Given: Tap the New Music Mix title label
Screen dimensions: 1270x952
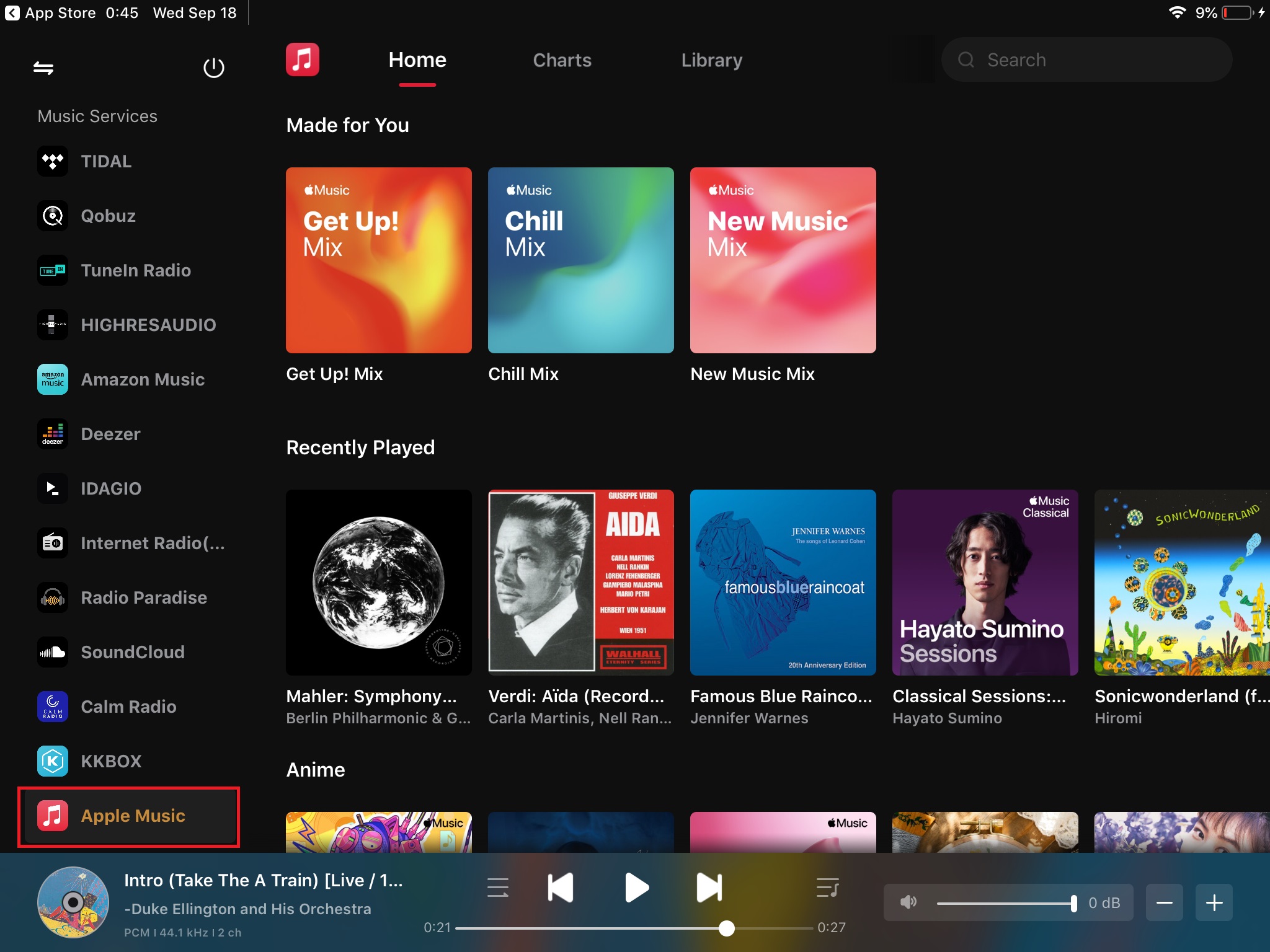Looking at the screenshot, I should pyautogui.click(x=752, y=374).
